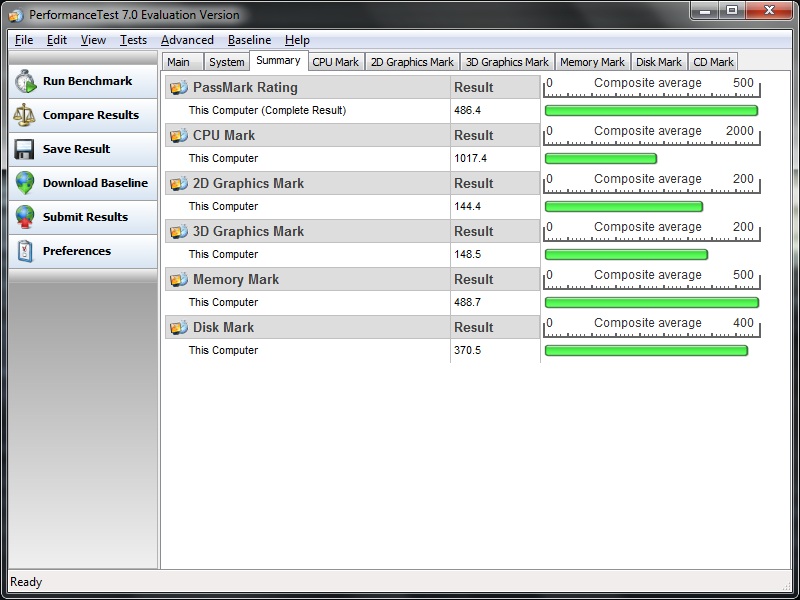Click the 2D Graphics Mark green result bar
The width and height of the screenshot is (800, 600).
624,207
